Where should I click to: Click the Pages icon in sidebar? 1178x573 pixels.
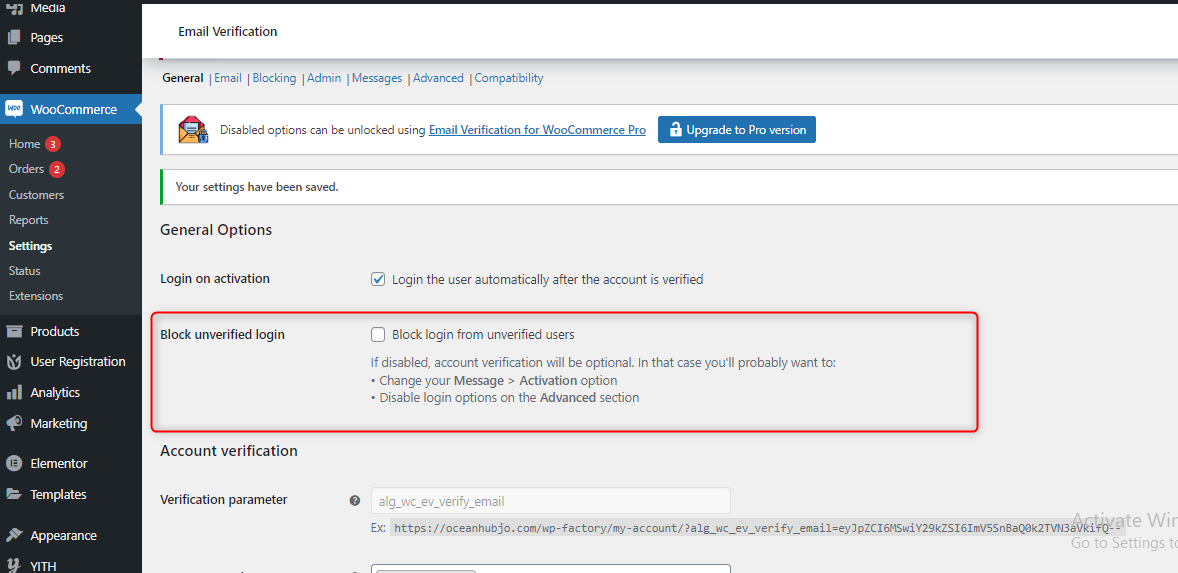click(14, 38)
